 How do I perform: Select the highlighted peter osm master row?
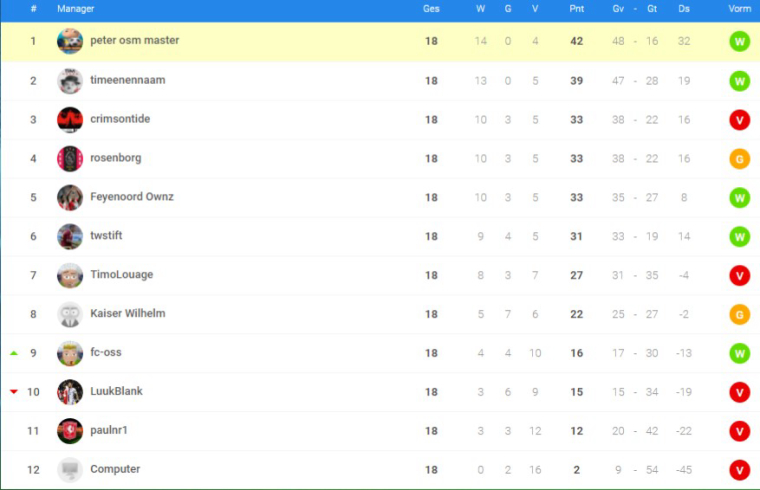click(380, 42)
